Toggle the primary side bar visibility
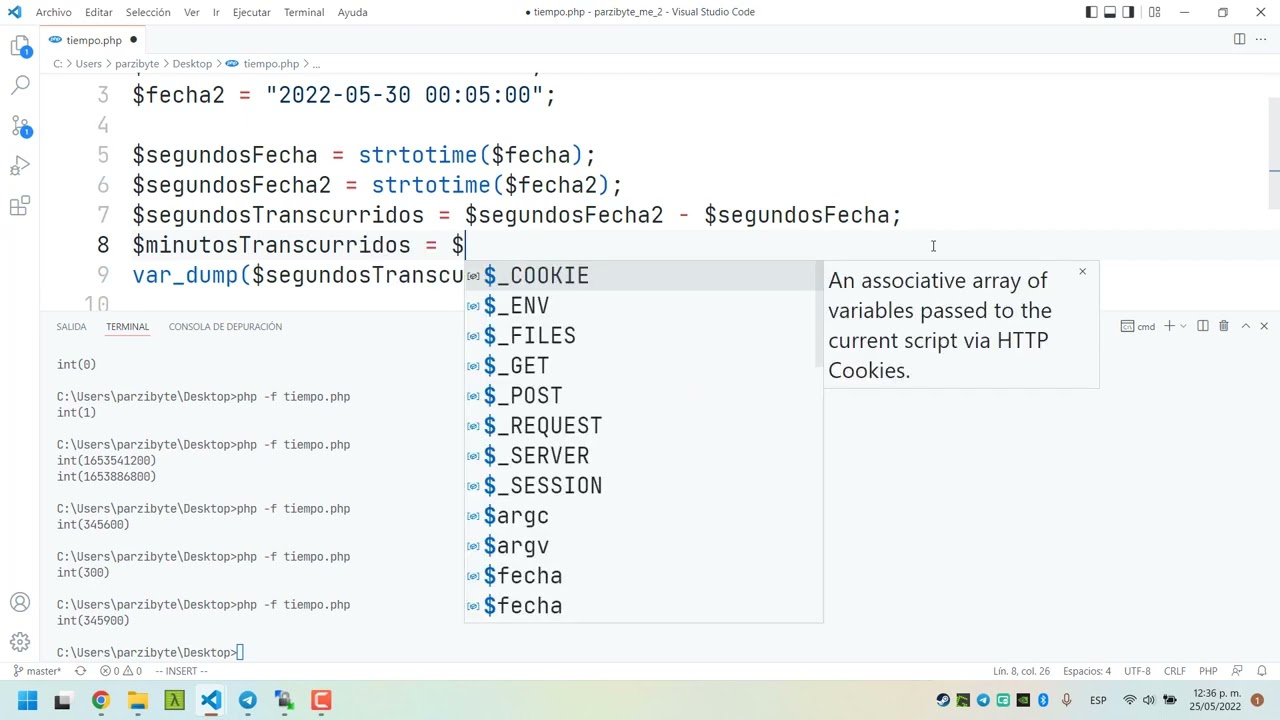 point(1091,12)
